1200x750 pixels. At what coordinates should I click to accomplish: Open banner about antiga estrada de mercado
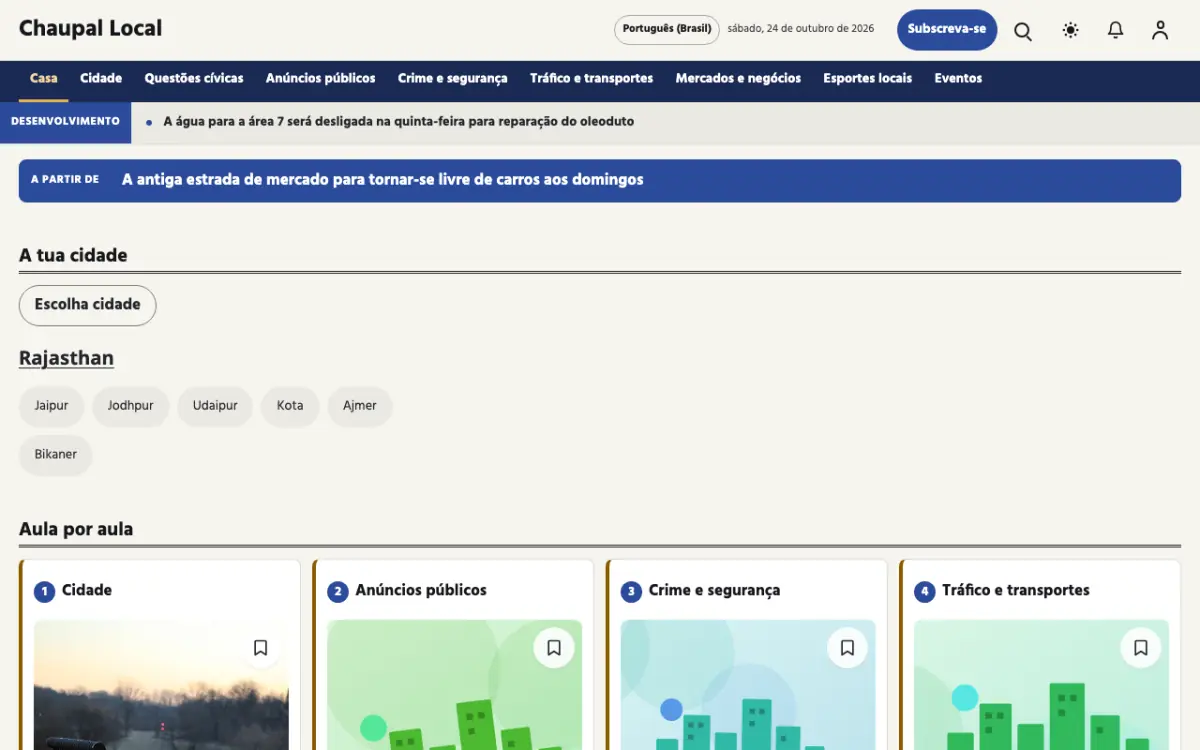point(600,180)
